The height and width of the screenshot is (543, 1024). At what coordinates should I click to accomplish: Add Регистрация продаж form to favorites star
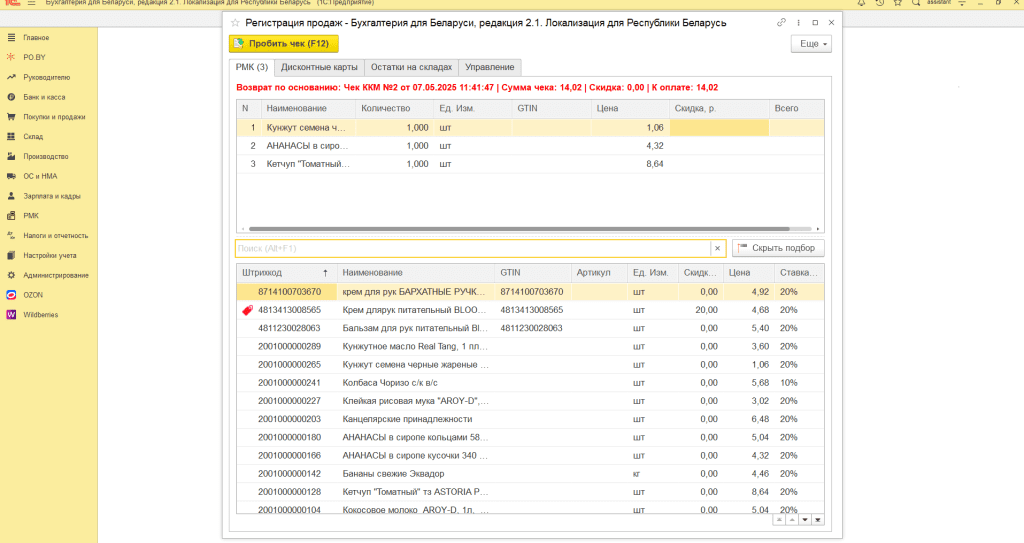coord(235,23)
